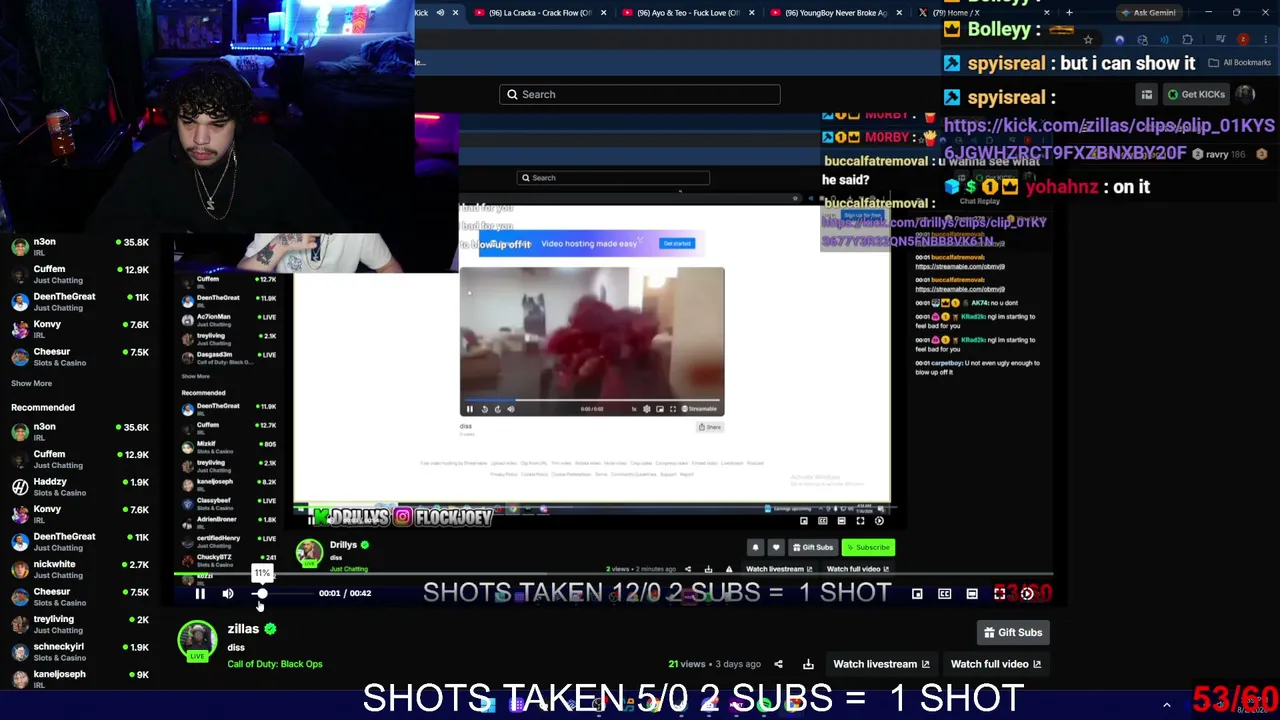Open mini-player on the main 00:42 clip

917,594
